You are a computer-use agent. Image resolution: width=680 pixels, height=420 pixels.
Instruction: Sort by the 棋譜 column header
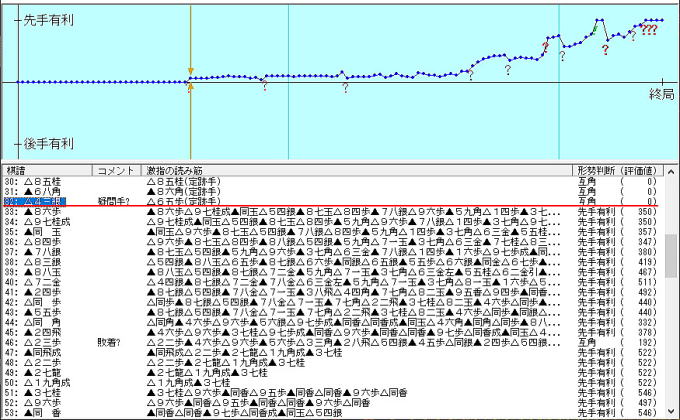tap(17, 170)
